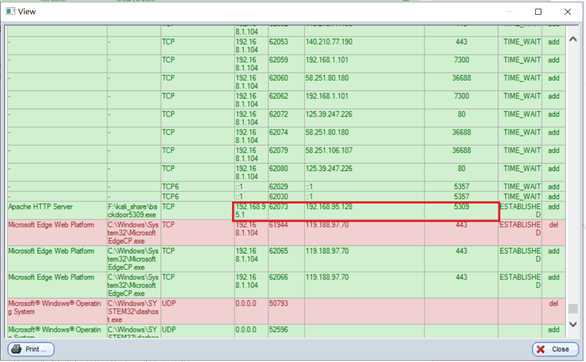Click the Close button label
Screen dimensions: 586x362
560,349
